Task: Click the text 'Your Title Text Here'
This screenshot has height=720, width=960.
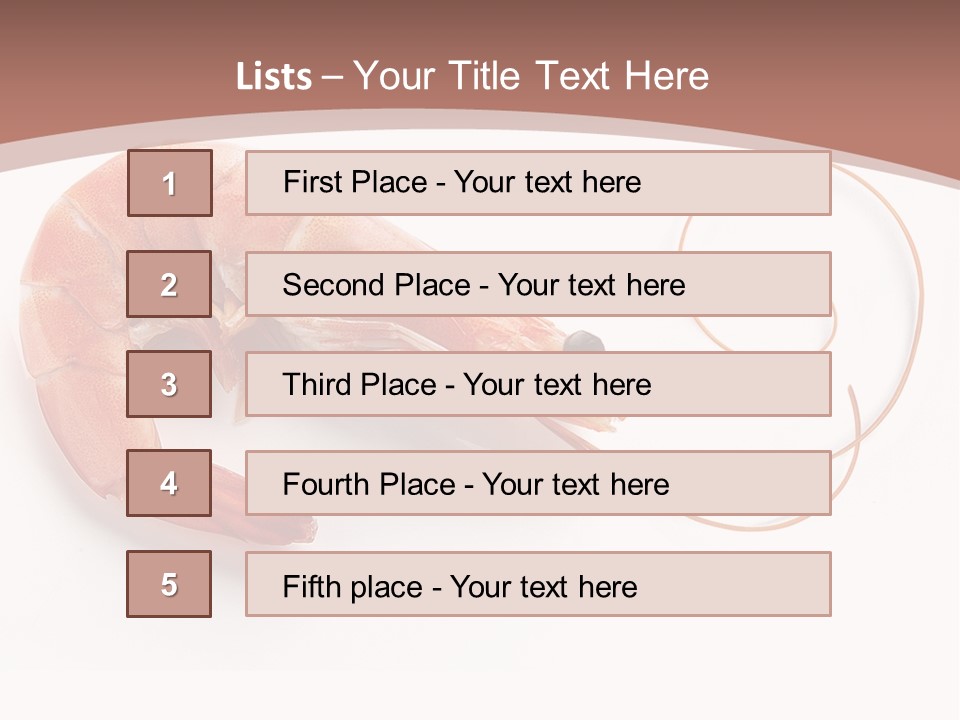Action: [531, 76]
